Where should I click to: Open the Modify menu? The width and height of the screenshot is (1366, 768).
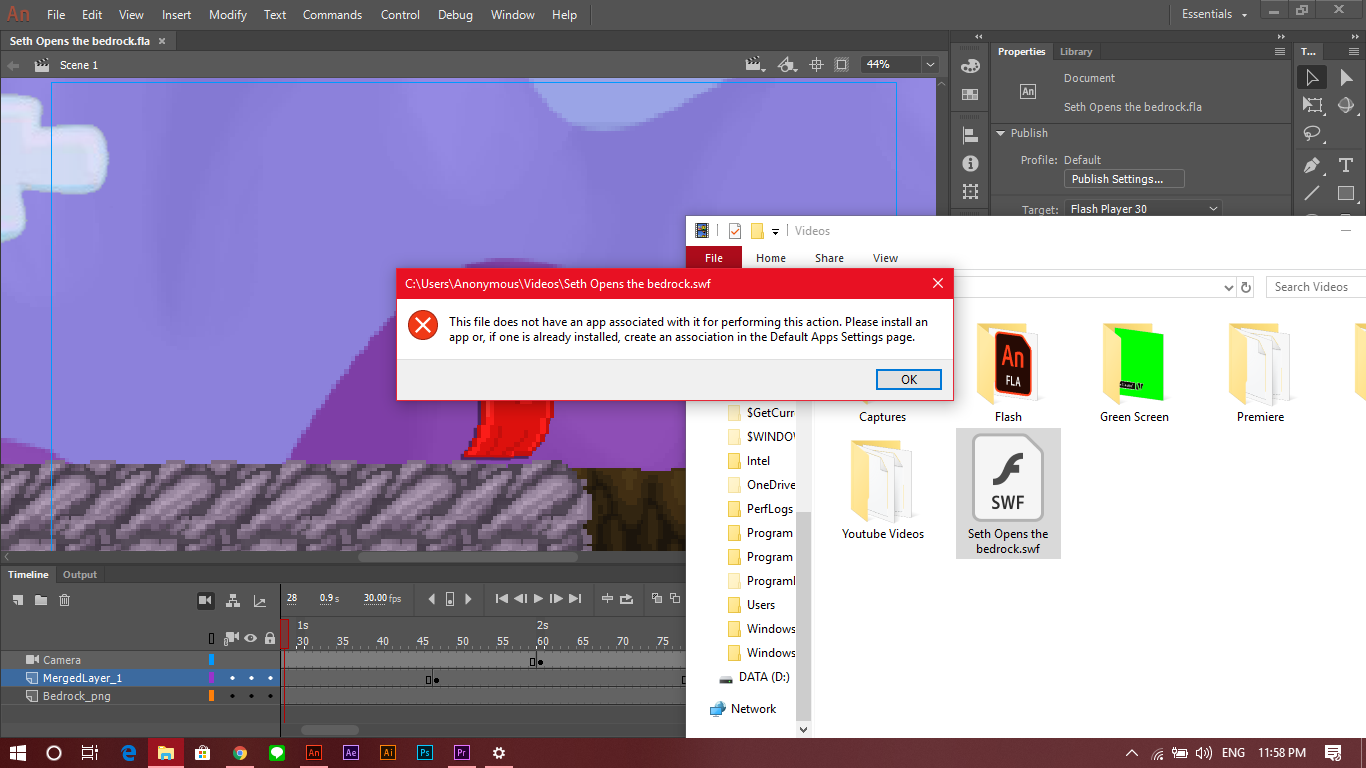pos(228,15)
